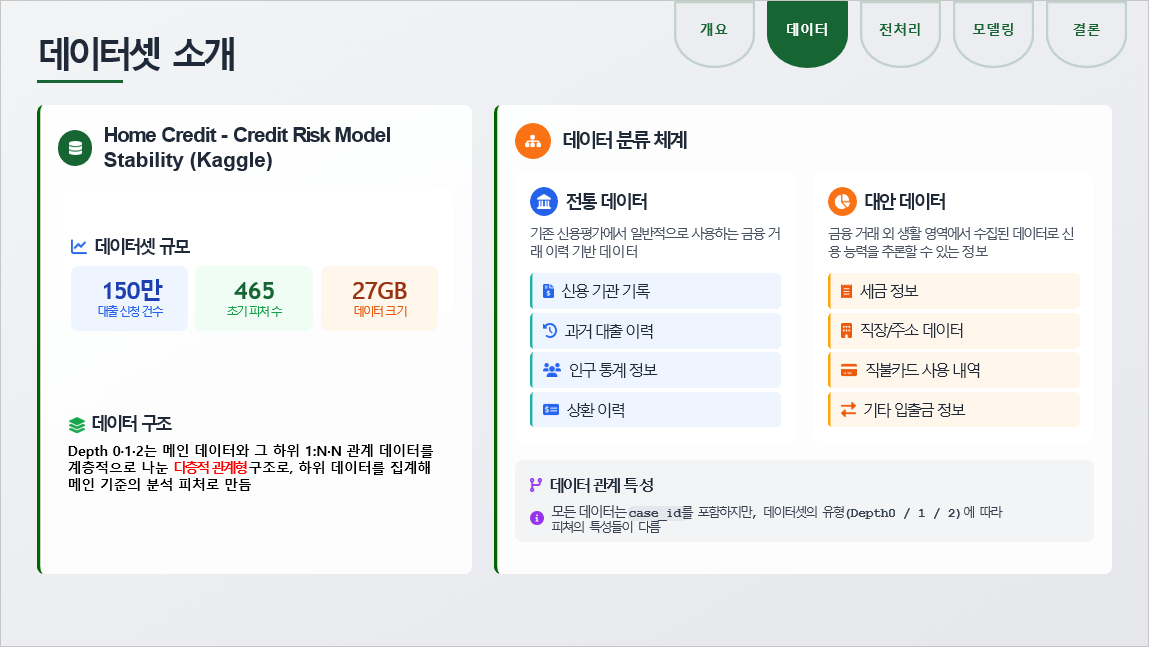1149x647 pixels.
Task: Click the credit card icon in 직불카드 사용 내역
Action: [x=847, y=370]
